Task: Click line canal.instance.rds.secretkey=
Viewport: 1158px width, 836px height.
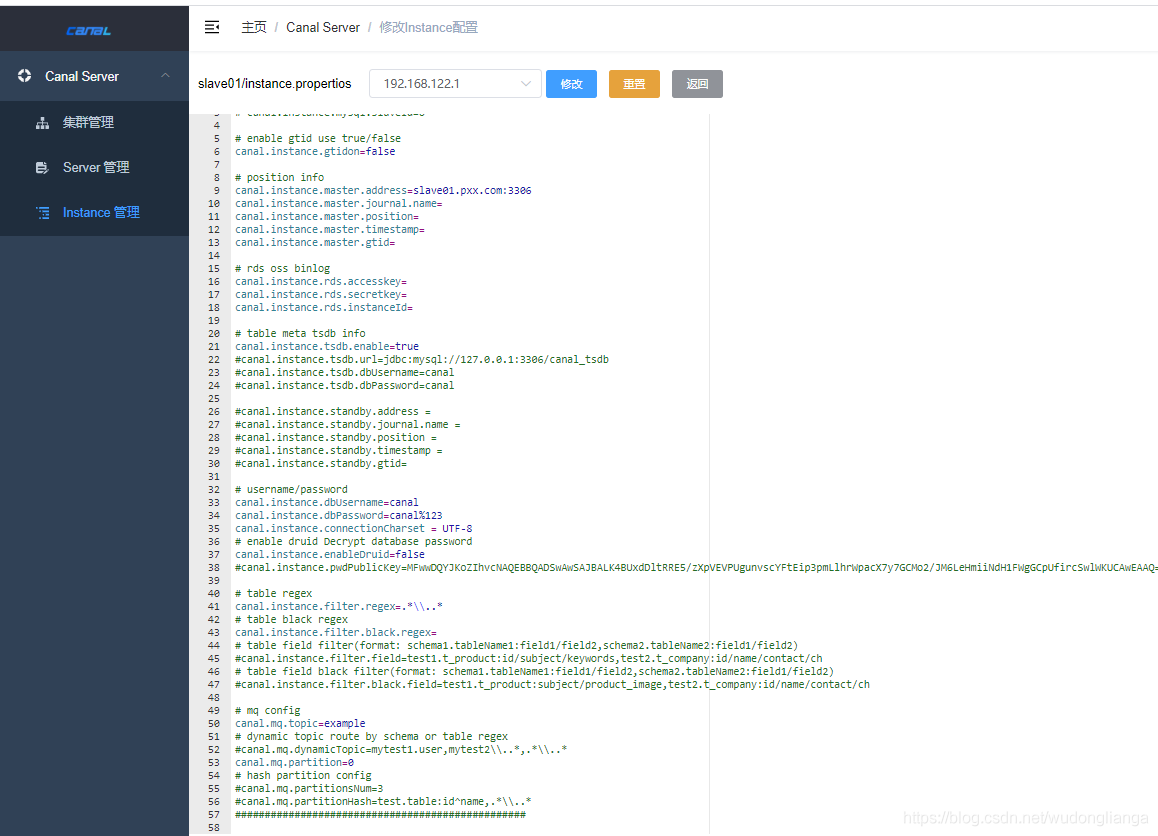Action: 321,295
